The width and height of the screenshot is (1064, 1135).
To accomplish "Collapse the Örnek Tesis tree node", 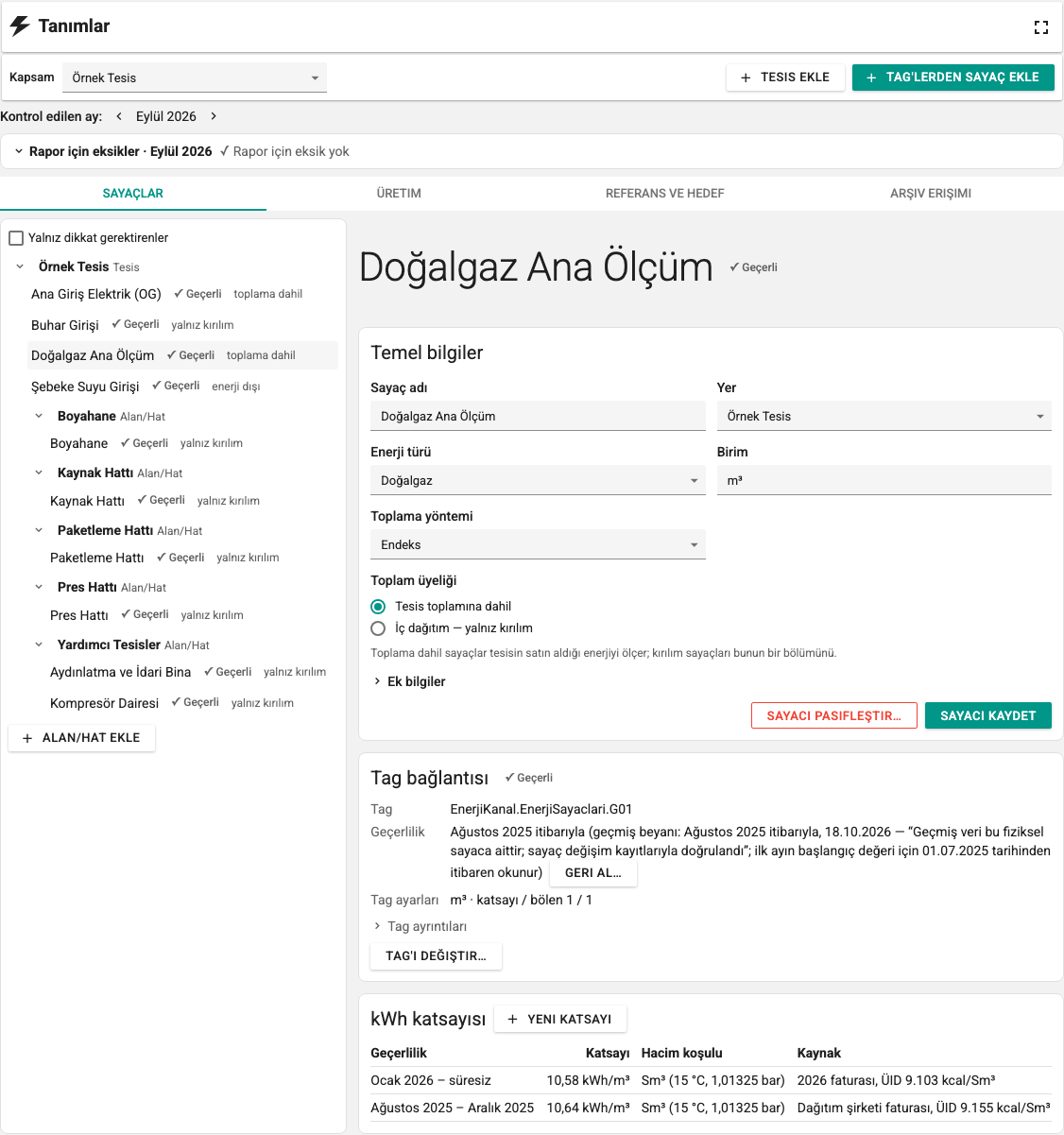I will tap(20, 267).
